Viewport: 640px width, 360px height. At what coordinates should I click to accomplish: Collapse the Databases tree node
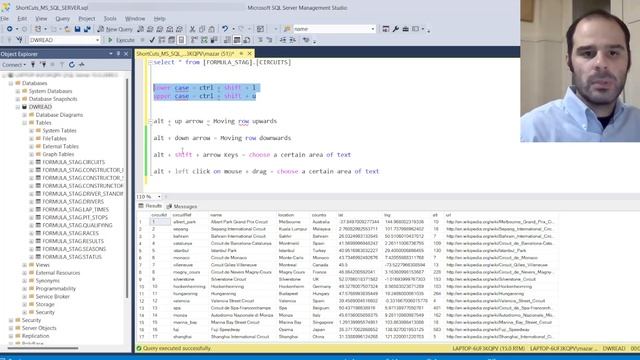coord(11,83)
